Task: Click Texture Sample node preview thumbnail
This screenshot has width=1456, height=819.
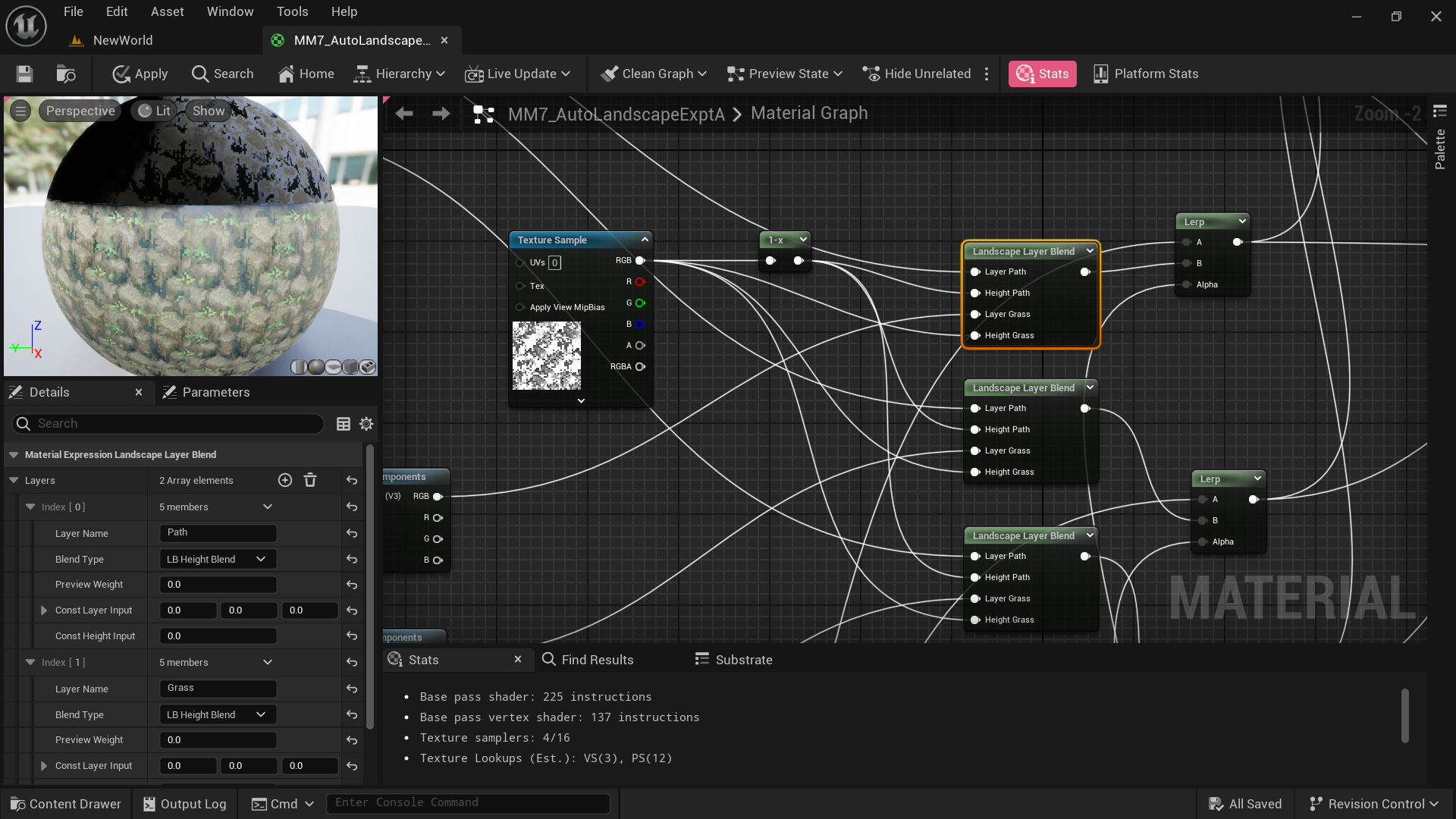Action: (x=546, y=356)
